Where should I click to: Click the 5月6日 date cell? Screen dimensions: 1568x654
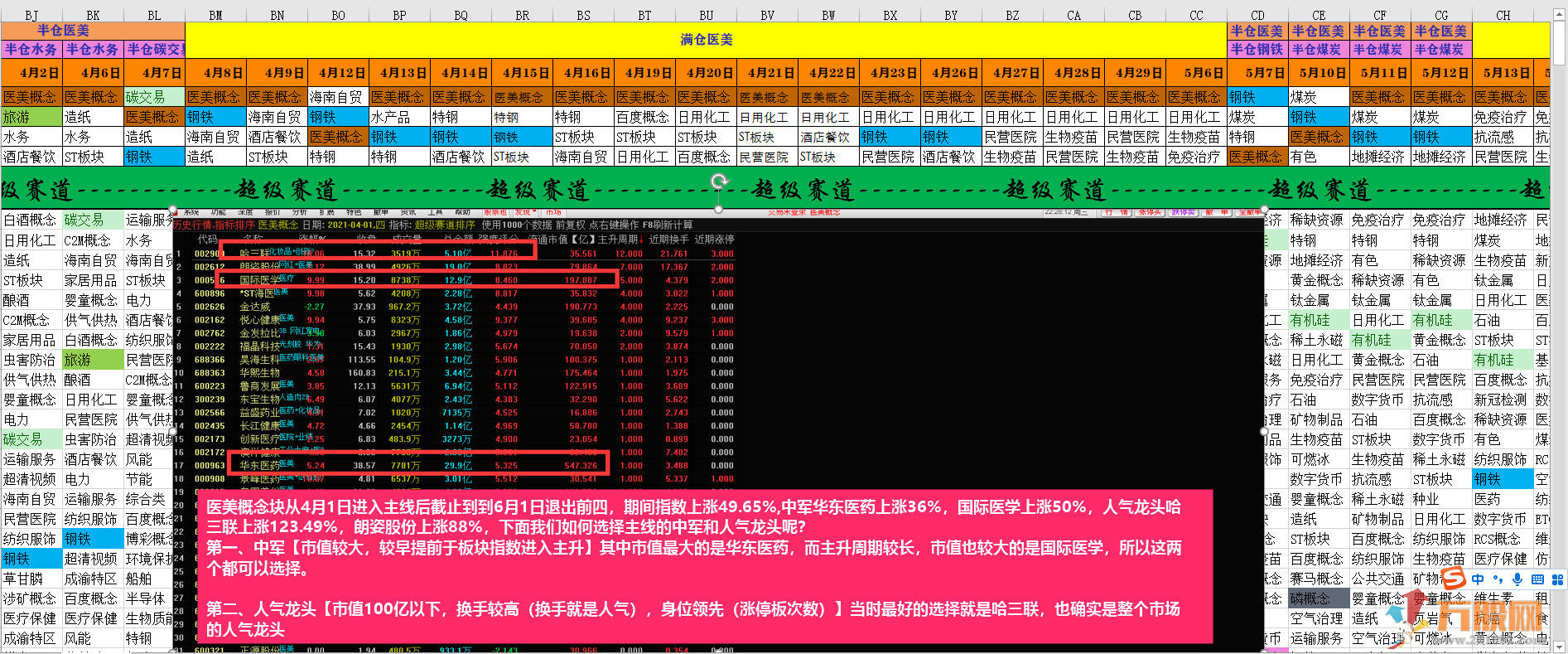point(1196,72)
